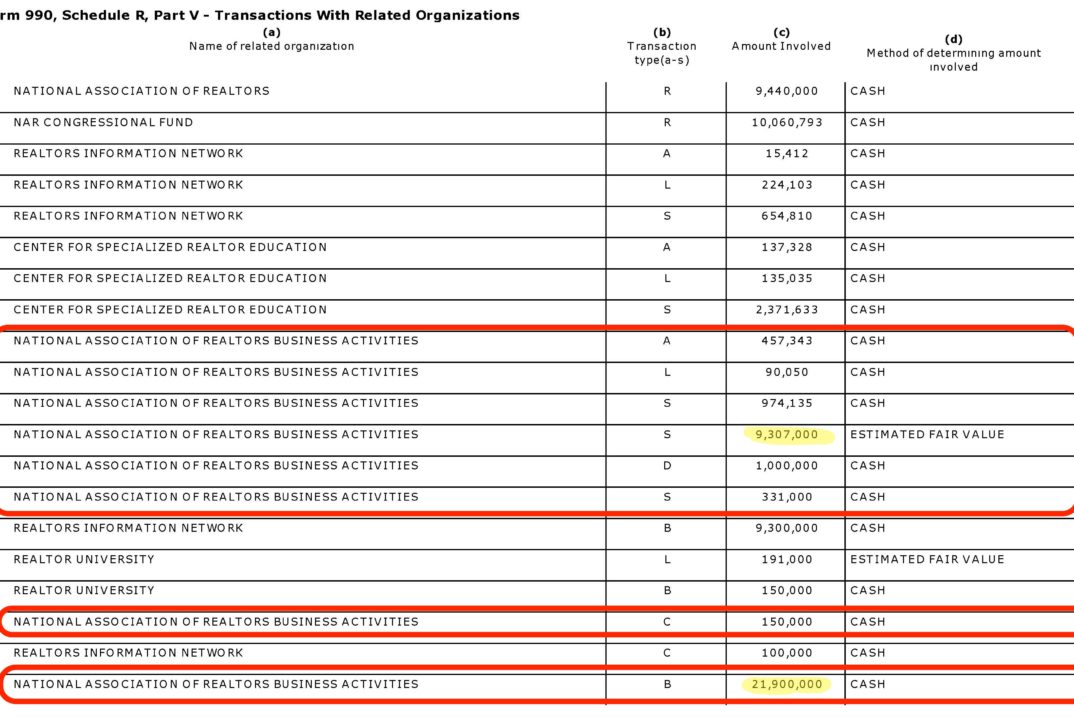Image resolution: width=1074 pixels, height=720 pixels.
Task: Click 'REALTOR UNIVERSITY' in the 191,000 row
Action: pyautogui.click(x=84, y=559)
